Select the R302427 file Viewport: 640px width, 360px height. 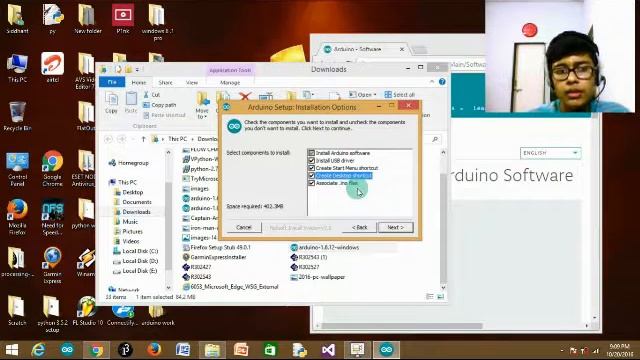[x=197, y=267]
